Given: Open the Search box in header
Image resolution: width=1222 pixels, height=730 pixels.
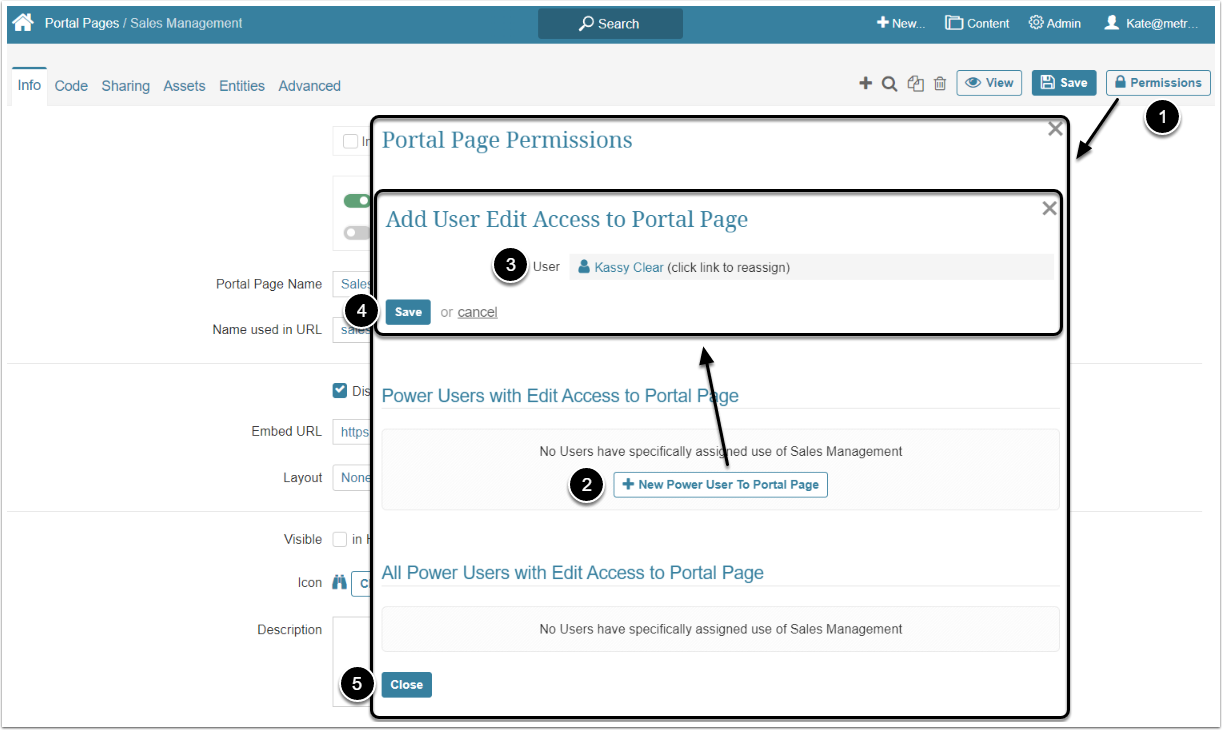Looking at the screenshot, I should point(610,24).
